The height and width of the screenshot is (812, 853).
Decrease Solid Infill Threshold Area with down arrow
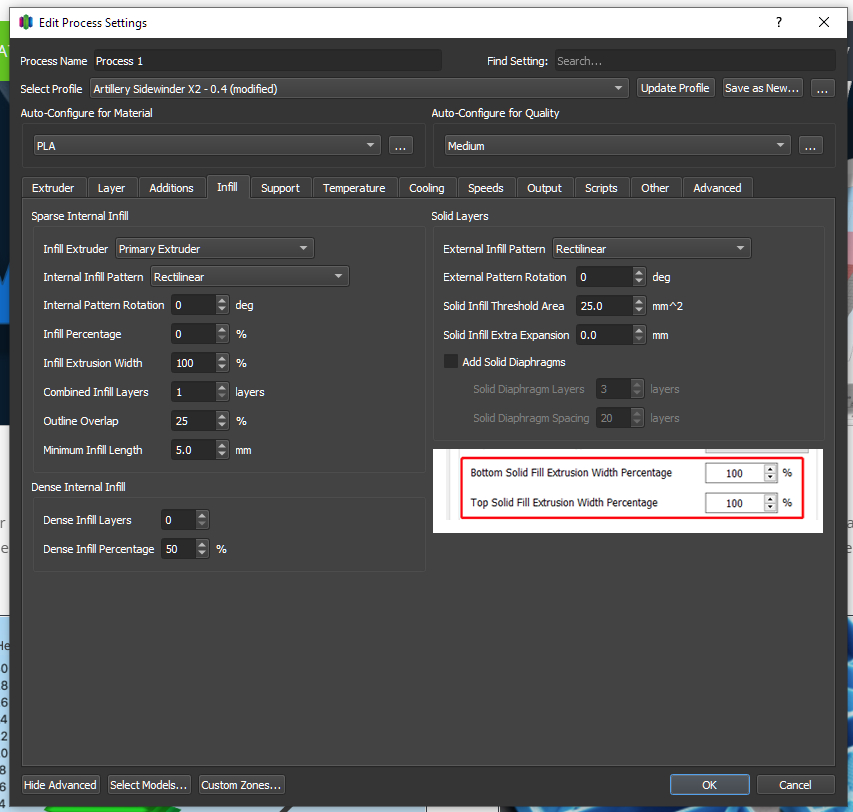point(639,311)
